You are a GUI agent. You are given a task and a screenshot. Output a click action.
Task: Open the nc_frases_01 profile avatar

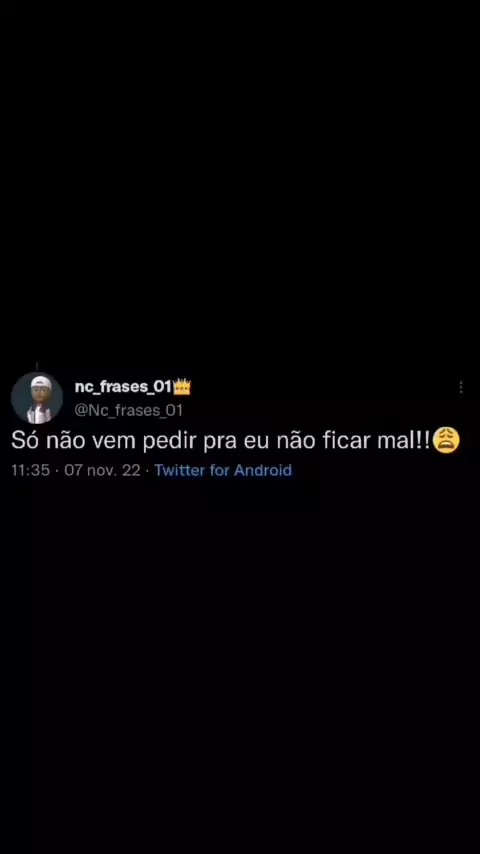[37, 398]
